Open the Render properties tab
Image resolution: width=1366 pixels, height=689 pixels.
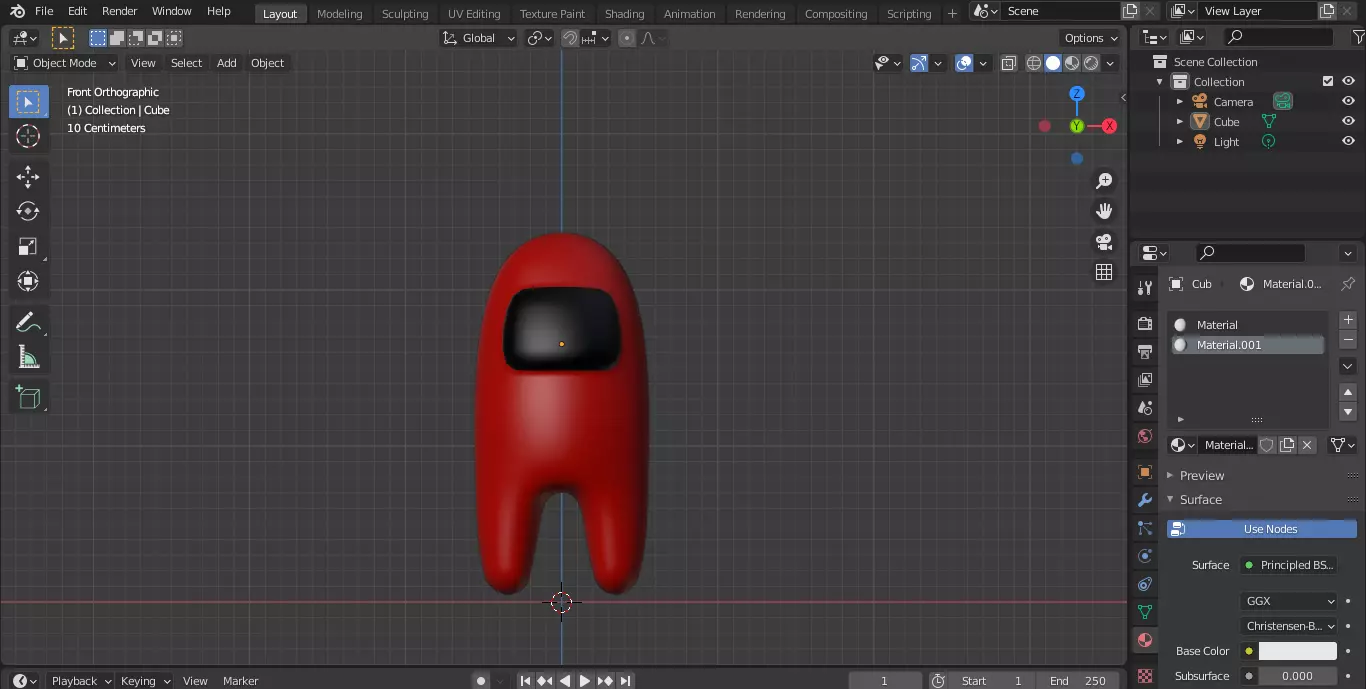point(1145,323)
